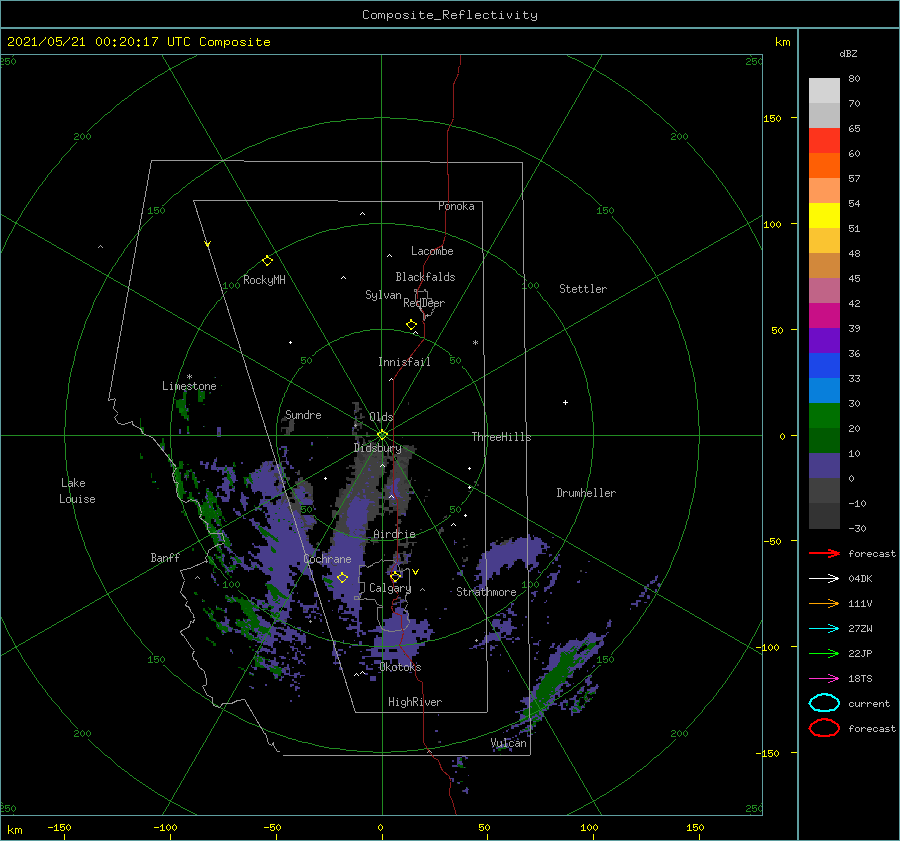Click the Innisfail town label

404,362
